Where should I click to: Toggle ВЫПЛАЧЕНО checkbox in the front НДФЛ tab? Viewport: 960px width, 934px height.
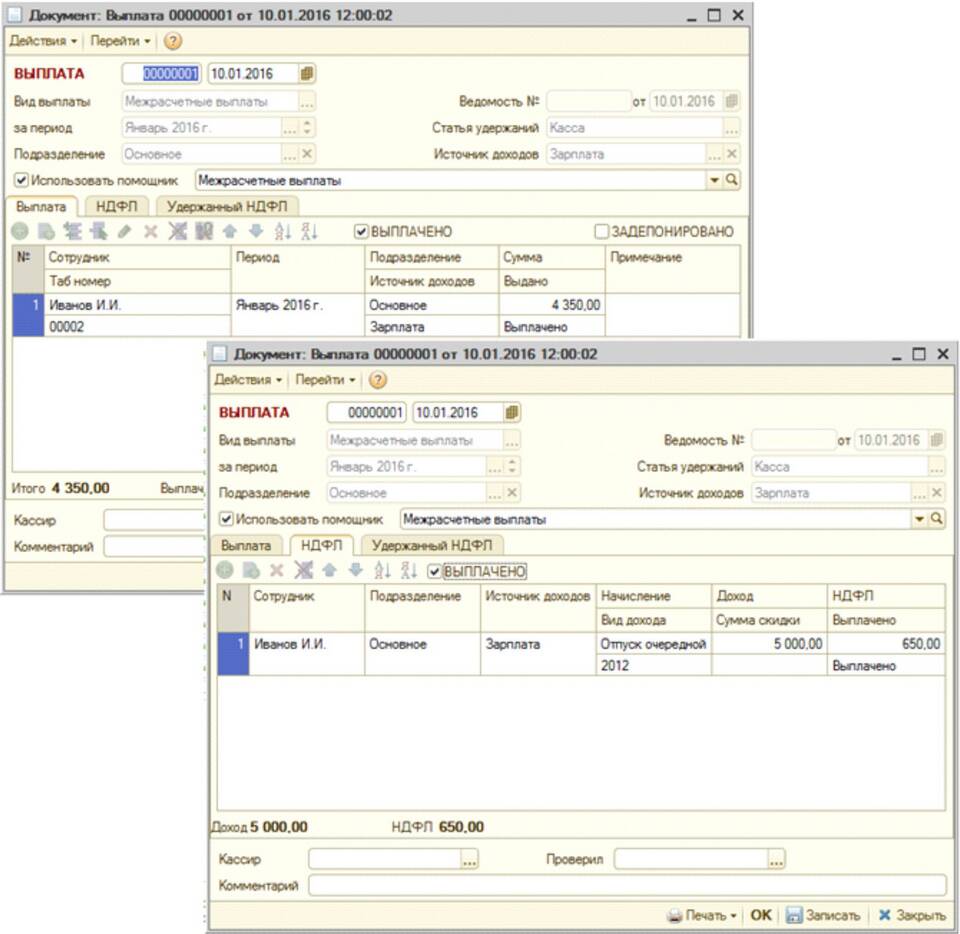(434, 571)
